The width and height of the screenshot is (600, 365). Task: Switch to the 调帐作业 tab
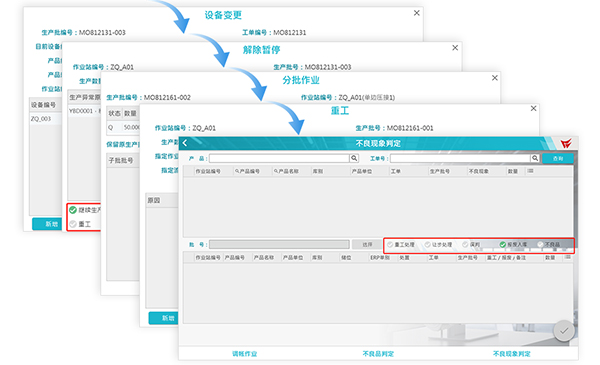tap(245, 354)
